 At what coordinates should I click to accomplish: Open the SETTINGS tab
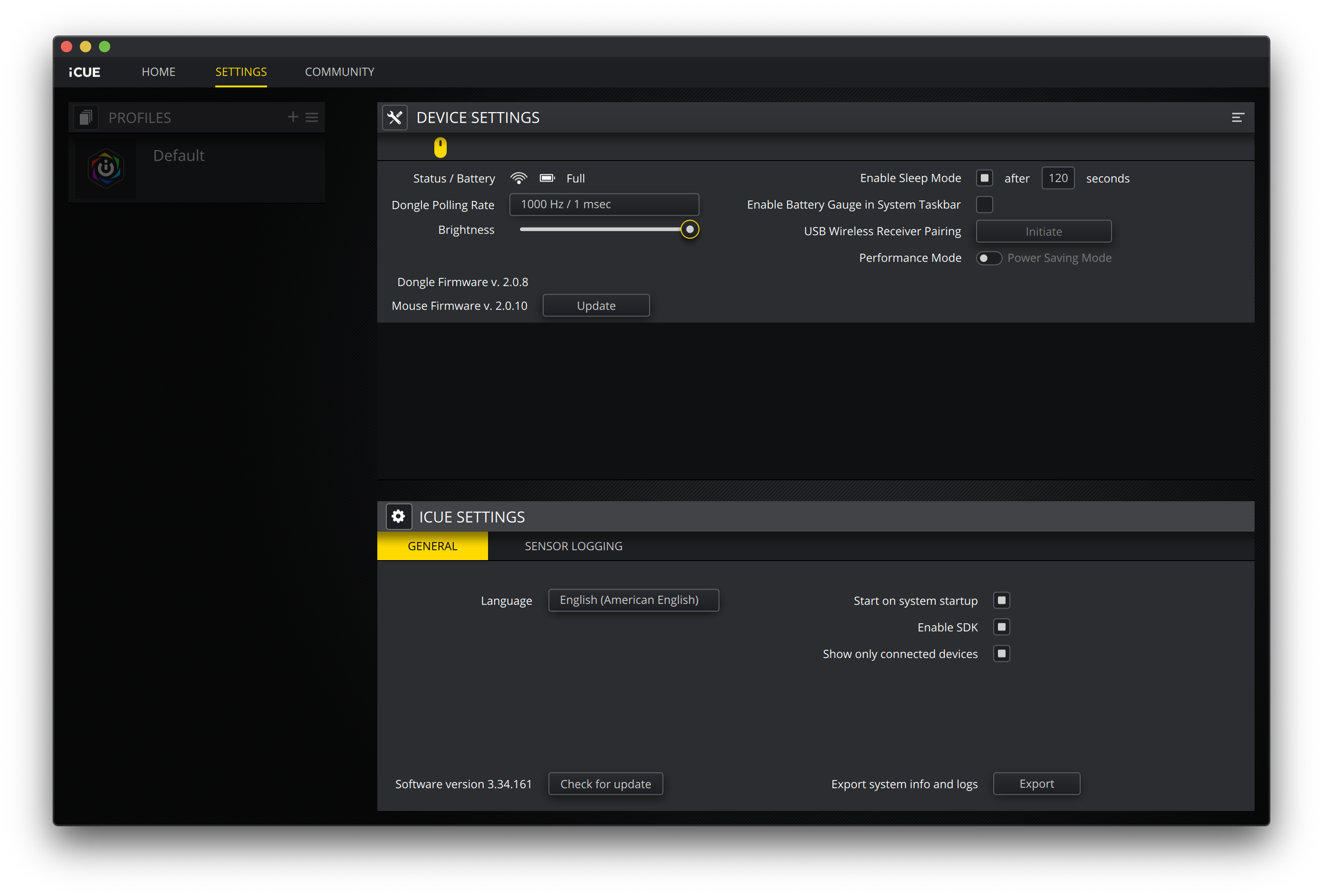[241, 72]
